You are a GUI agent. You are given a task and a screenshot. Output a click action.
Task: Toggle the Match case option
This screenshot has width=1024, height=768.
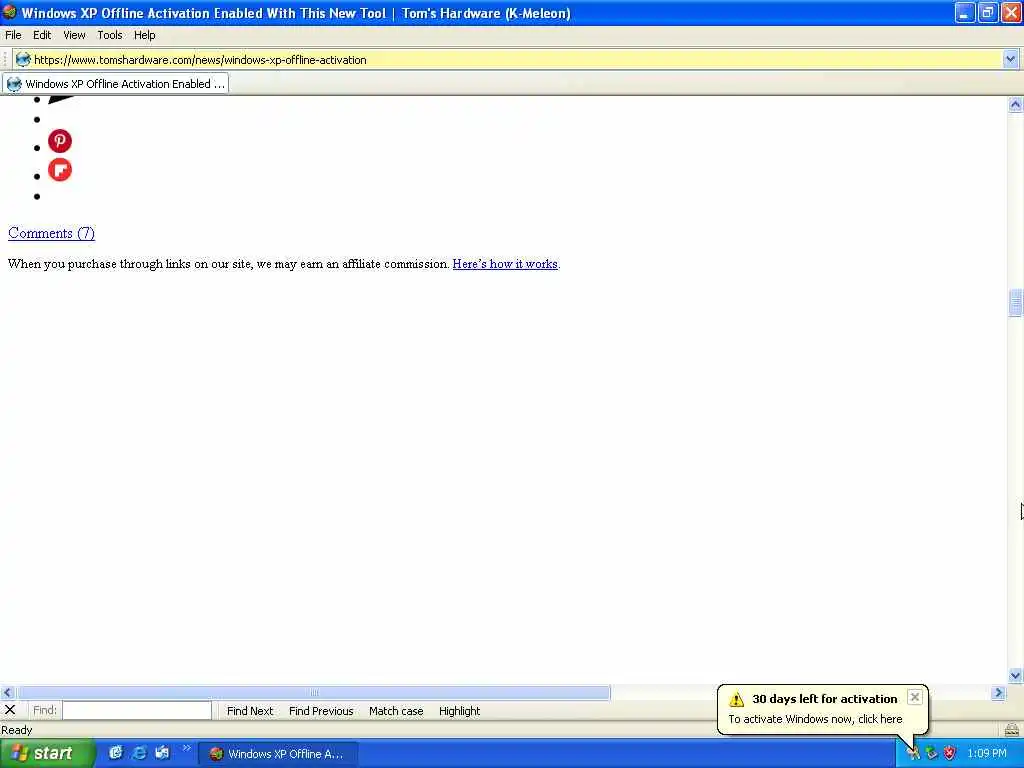coord(396,711)
